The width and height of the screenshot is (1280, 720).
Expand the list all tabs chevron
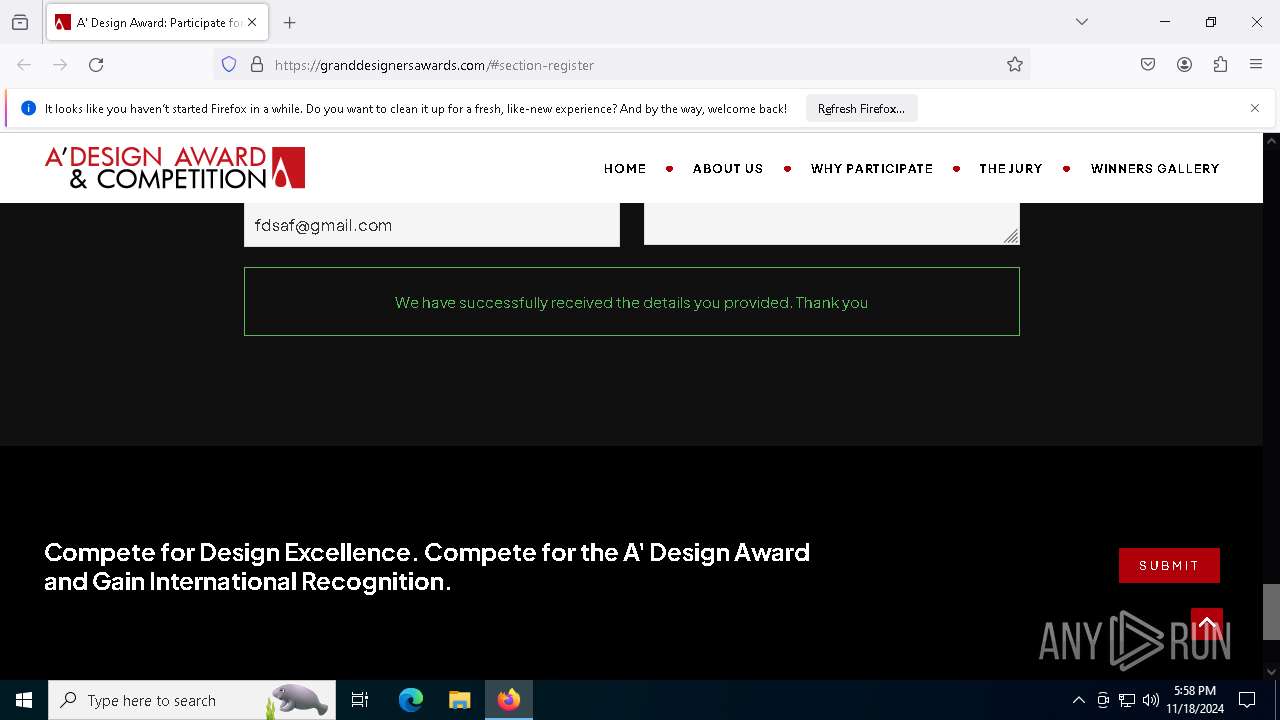tap(1082, 22)
